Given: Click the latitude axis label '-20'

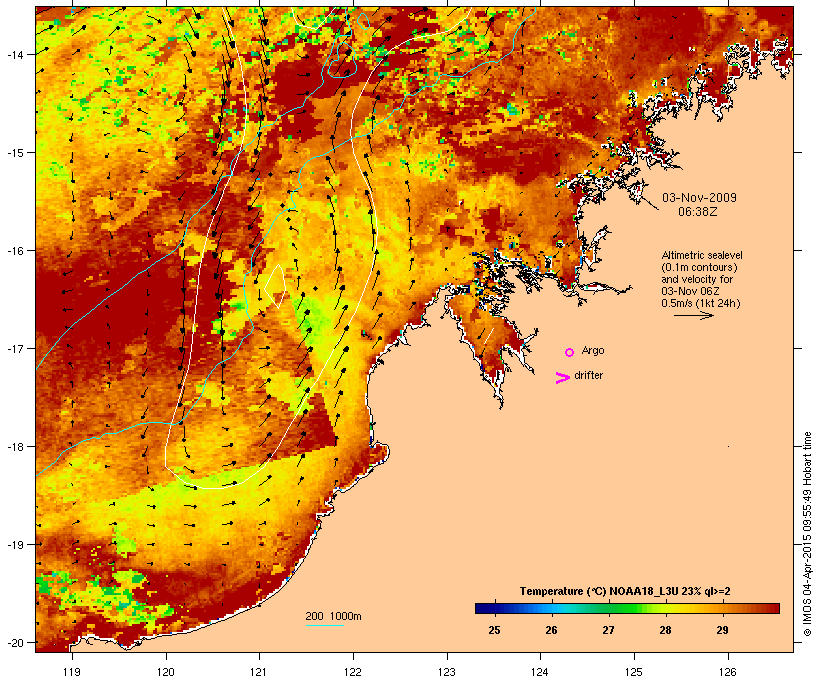Looking at the screenshot, I should (14, 642).
